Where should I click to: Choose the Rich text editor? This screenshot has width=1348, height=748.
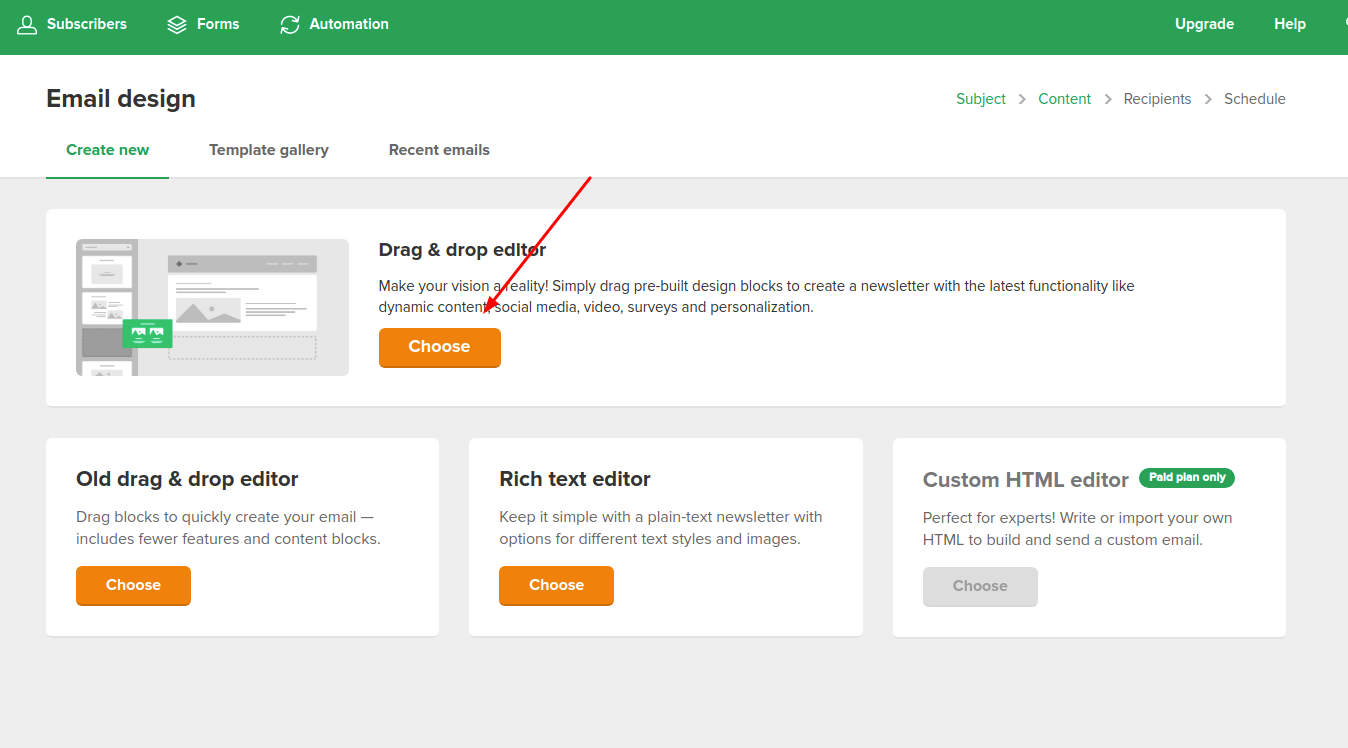[x=556, y=585]
